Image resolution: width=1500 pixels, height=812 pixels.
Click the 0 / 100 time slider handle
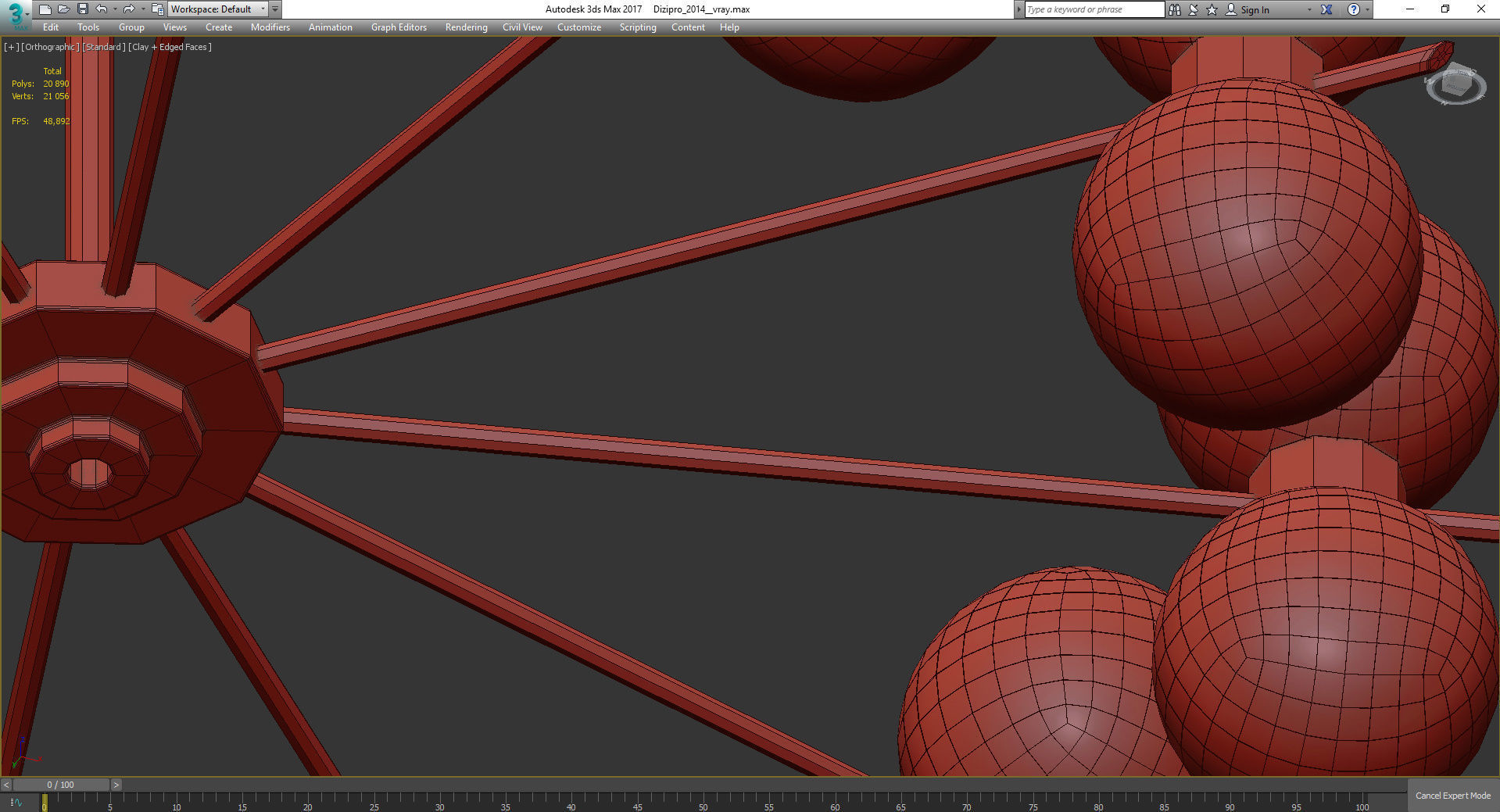[61, 785]
